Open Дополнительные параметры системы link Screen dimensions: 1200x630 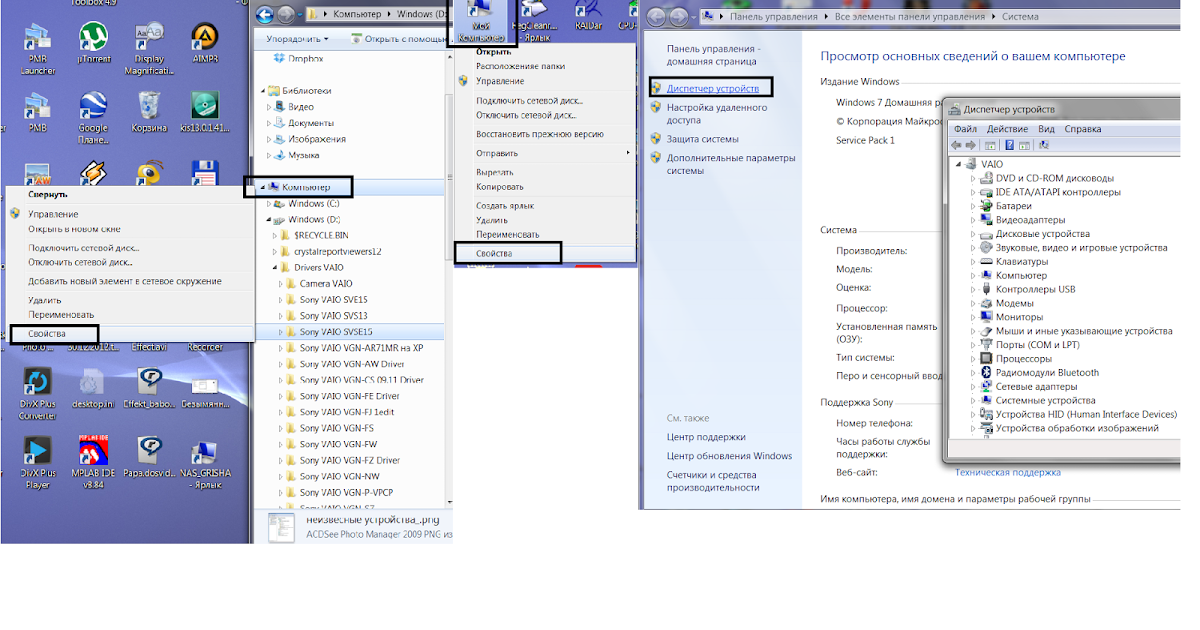(x=731, y=164)
